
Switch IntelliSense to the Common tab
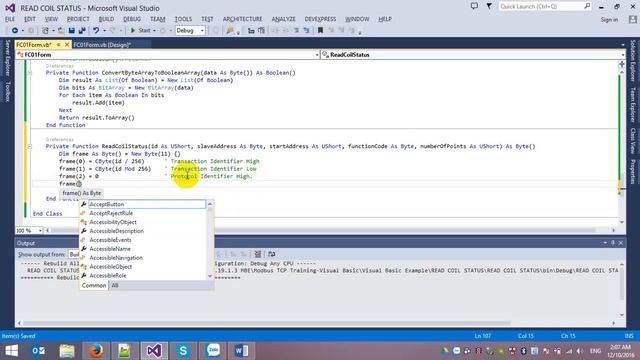[94, 285]
